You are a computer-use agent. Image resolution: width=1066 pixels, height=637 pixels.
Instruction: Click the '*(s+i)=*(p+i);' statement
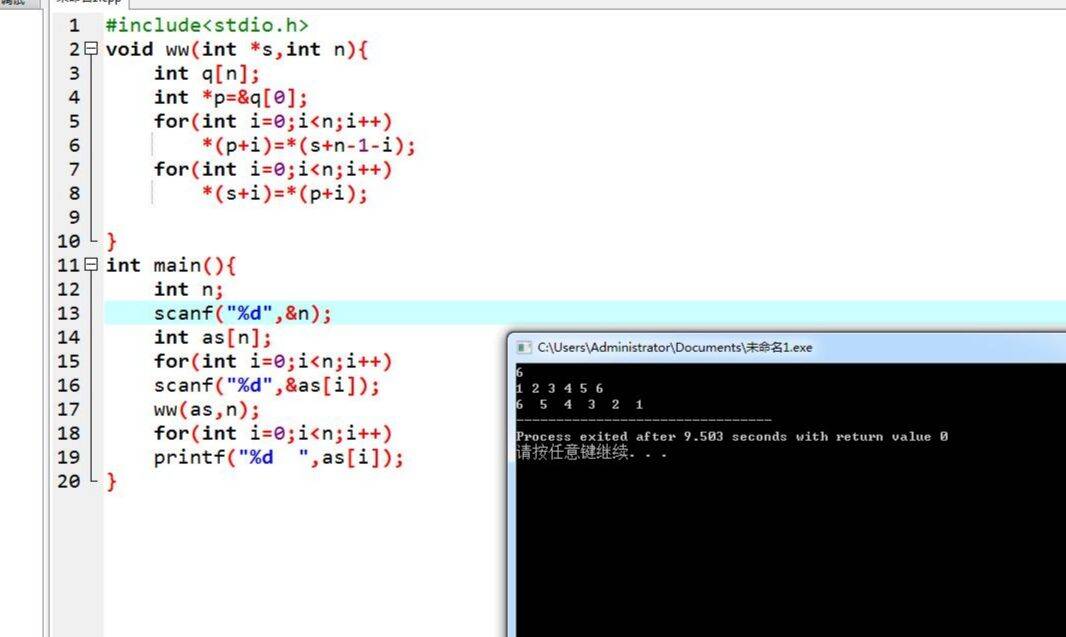284,193
